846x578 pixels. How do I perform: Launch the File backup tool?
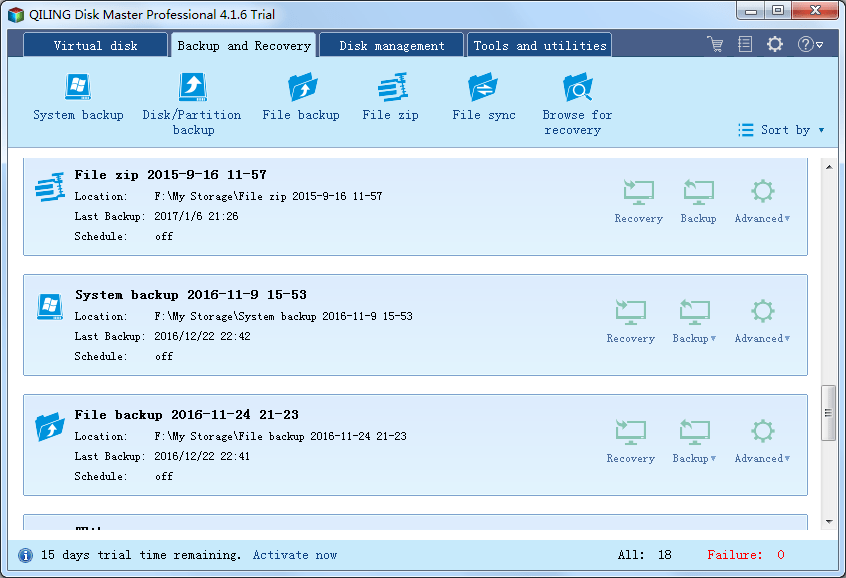301,97
